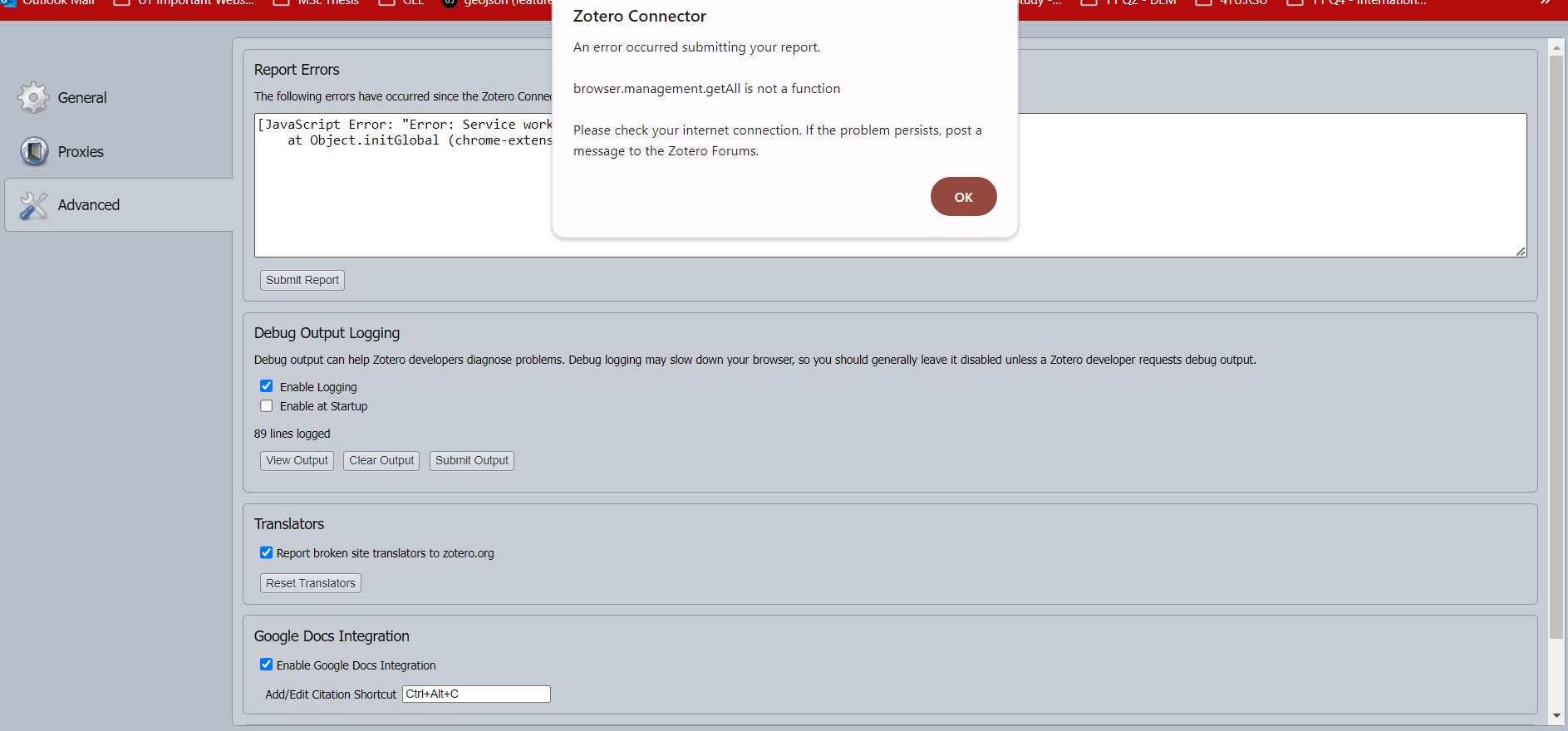Focus the Add/Edit Citation Shortcut field

[x=476, y=694]
